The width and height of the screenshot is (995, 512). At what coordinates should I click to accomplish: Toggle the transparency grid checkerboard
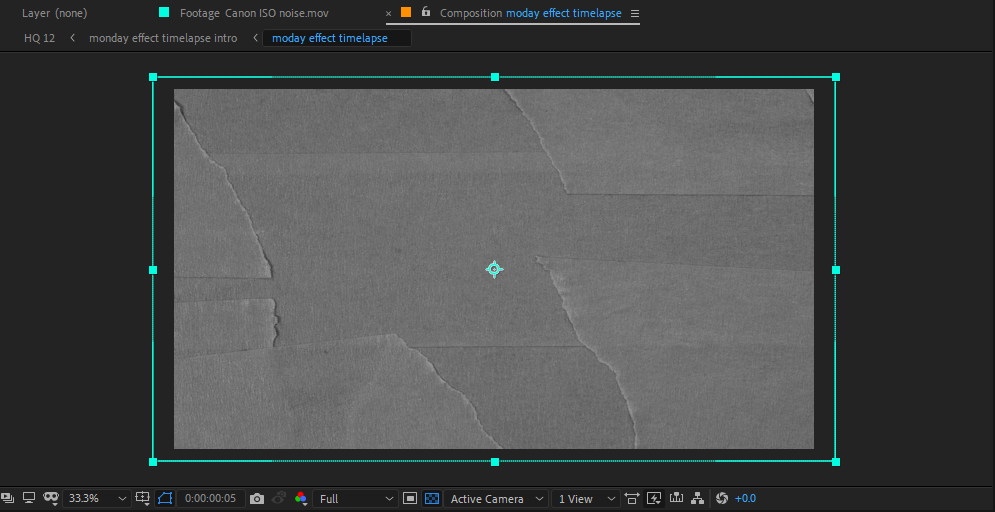tap(432, 499)
